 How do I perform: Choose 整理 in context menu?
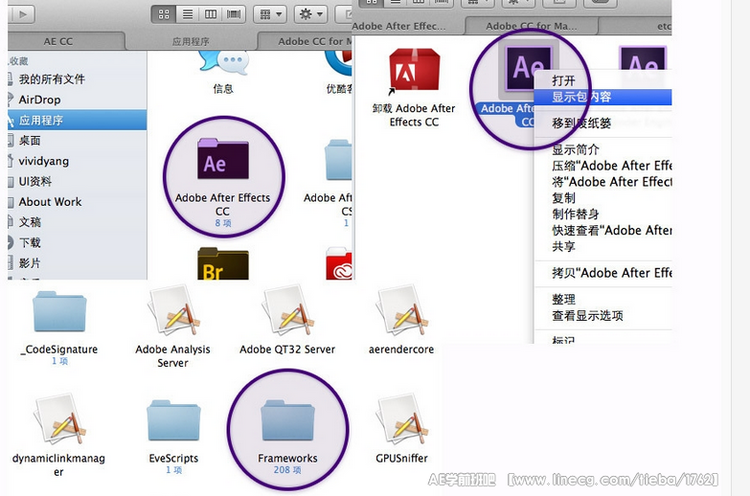point(603,299)
